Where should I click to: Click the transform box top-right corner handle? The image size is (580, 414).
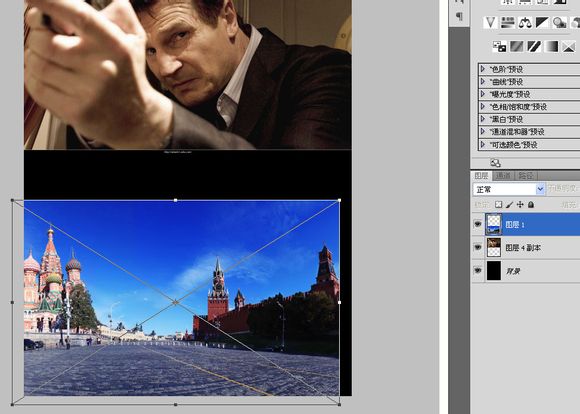click(340, 200)
